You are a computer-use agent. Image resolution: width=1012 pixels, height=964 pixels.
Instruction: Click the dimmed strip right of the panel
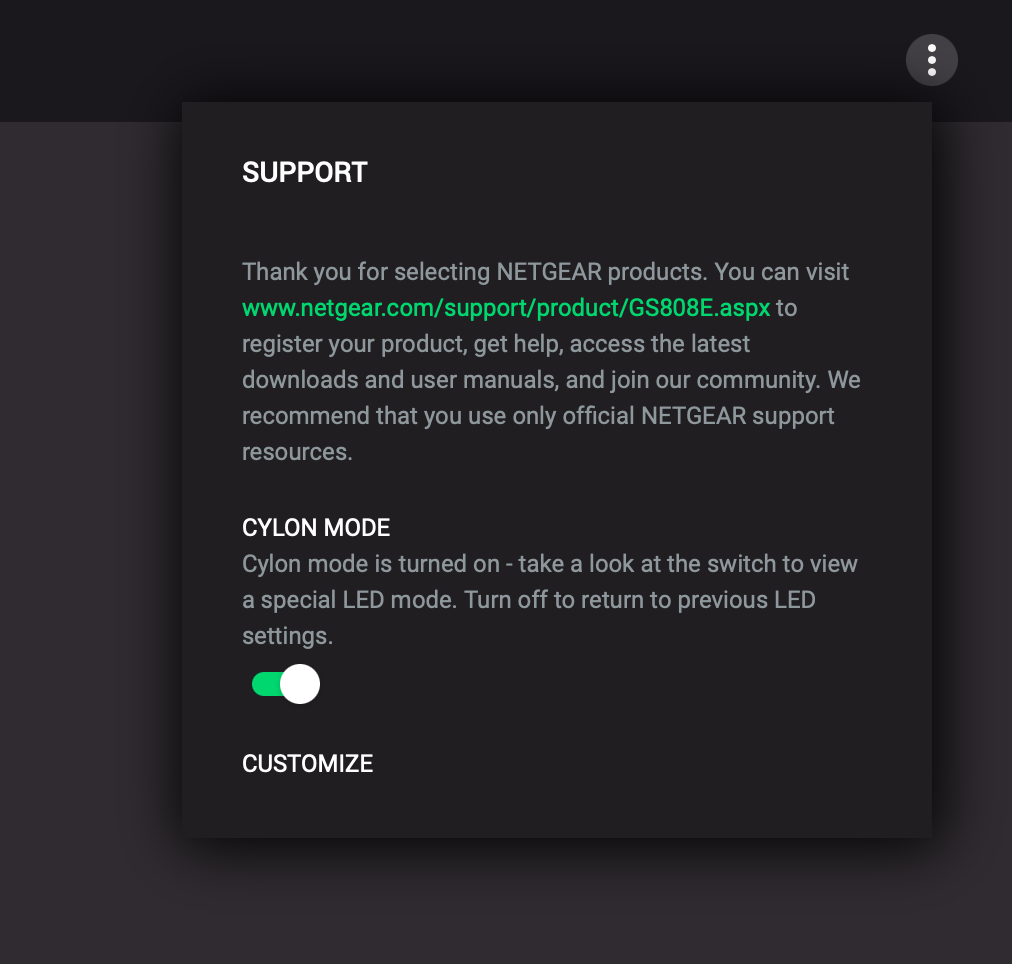click(x=972, y=477)
